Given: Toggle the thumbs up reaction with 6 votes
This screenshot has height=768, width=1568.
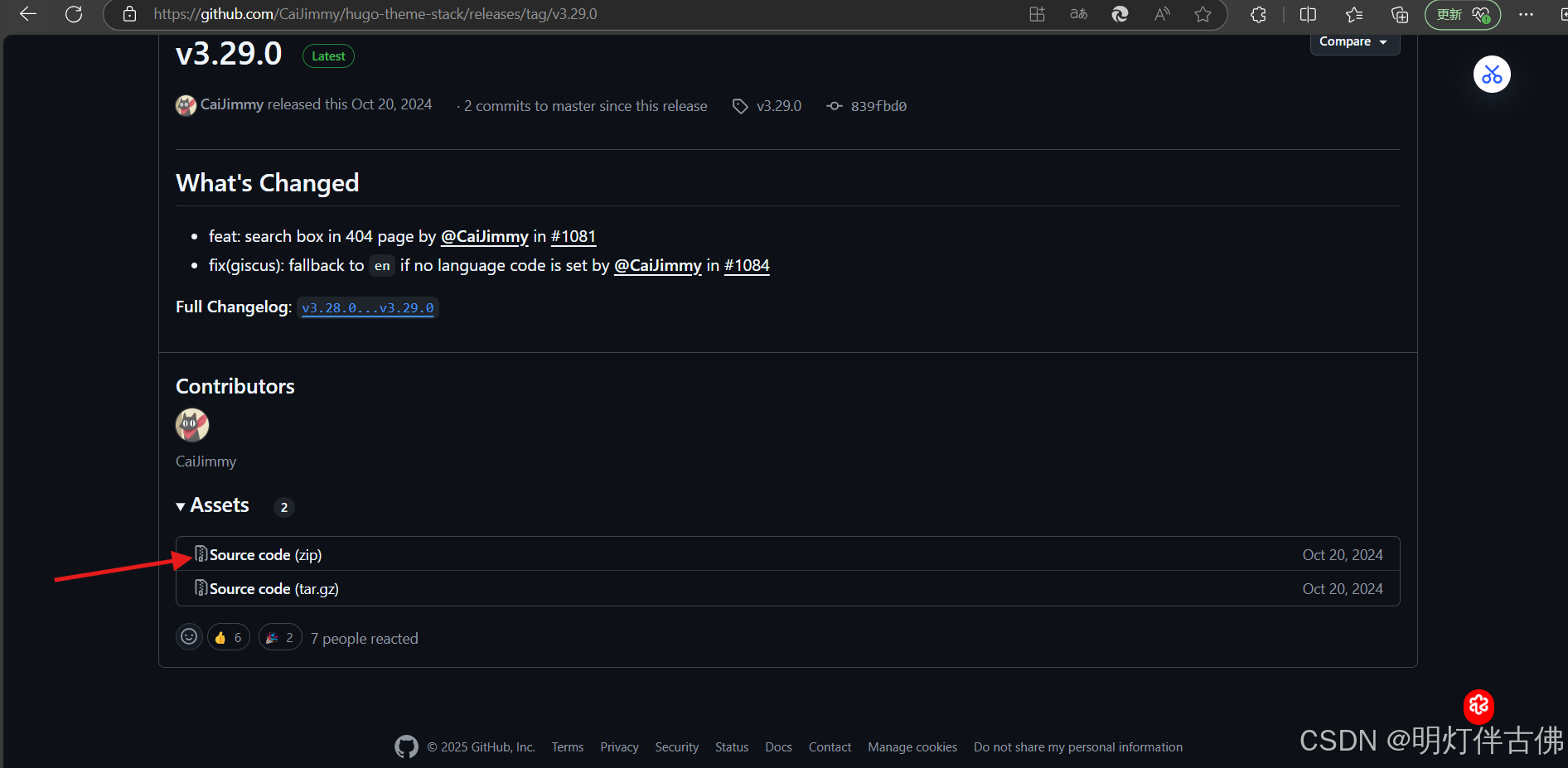Looking at the screenshot, I should pos(229,637).
